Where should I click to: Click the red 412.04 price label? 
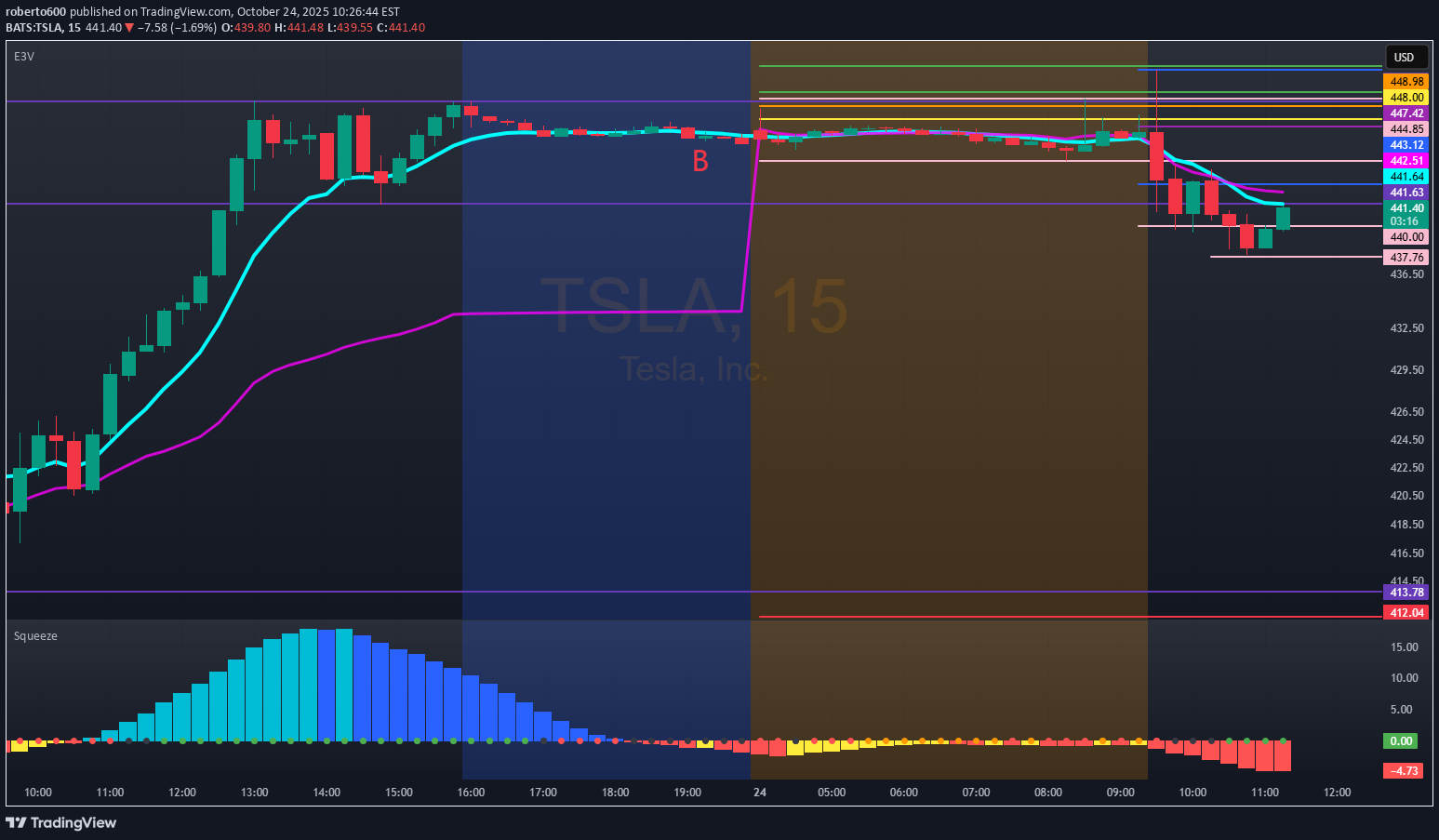[1406, 613]
